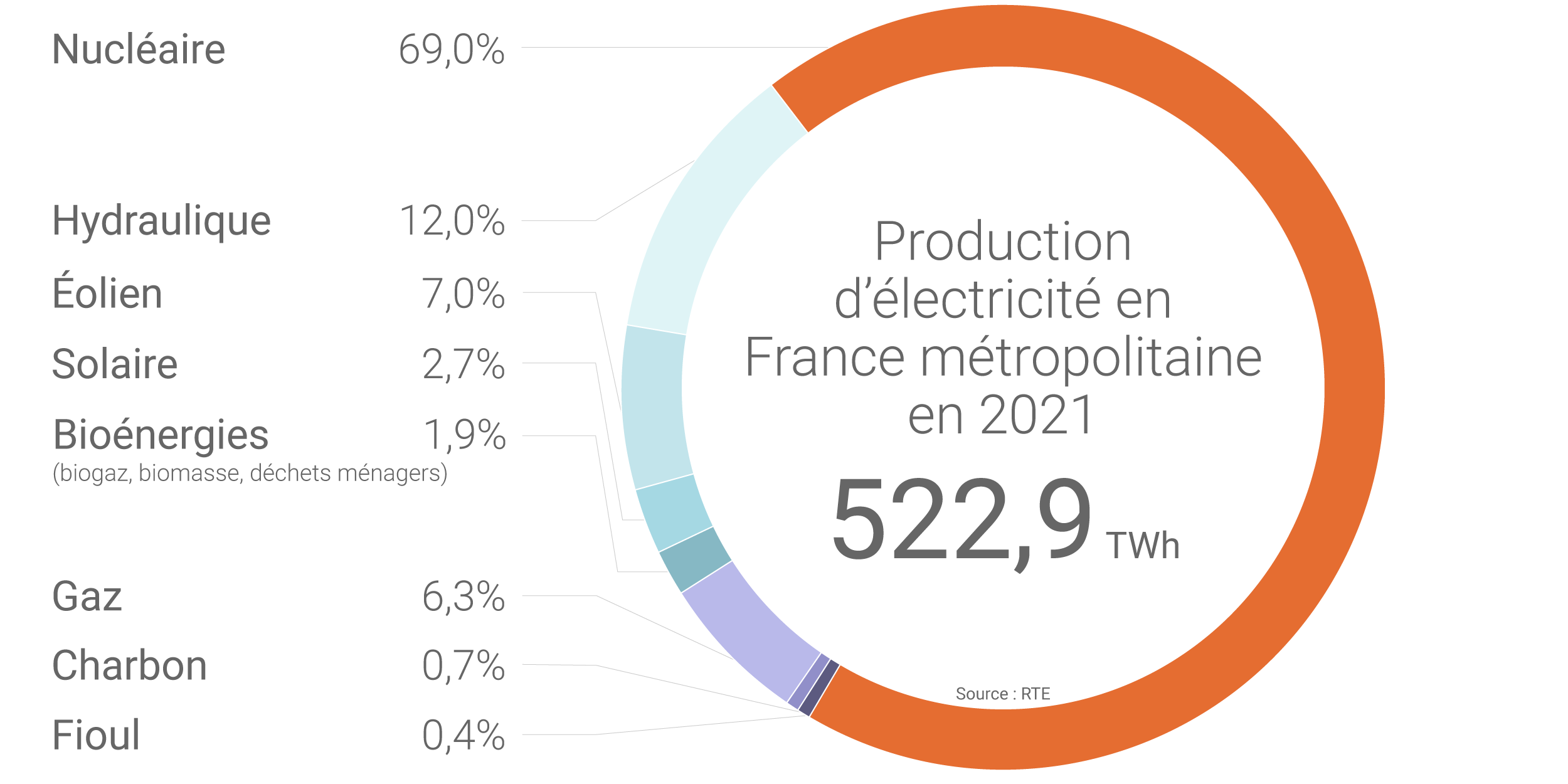Click the Nucléaire legend label
Image resolution: width=1568 pixels, height=784 pixels.
139,50
